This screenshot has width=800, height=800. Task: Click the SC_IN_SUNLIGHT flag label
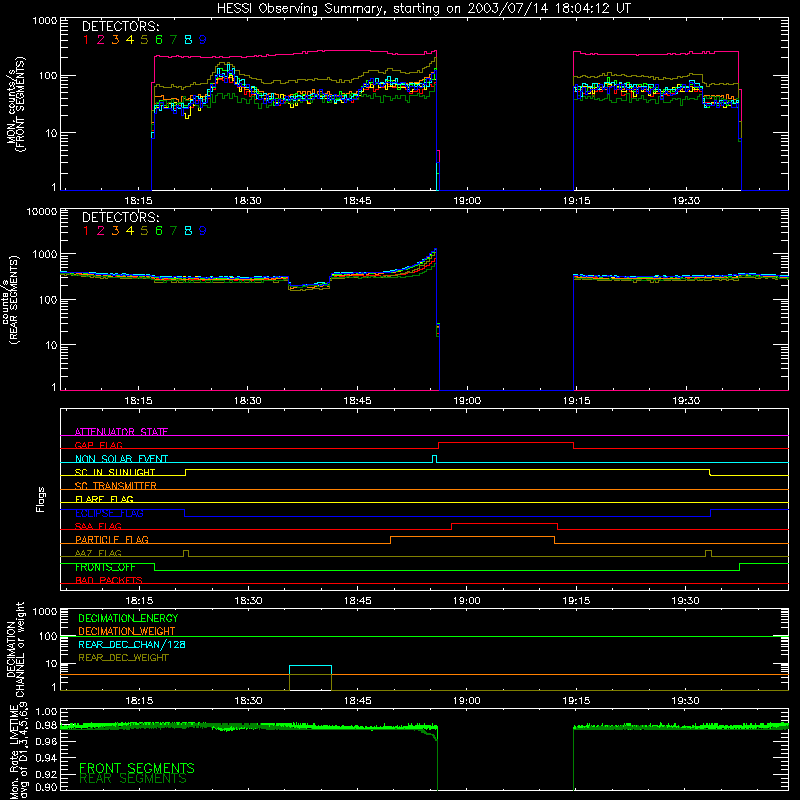[115, 472]
